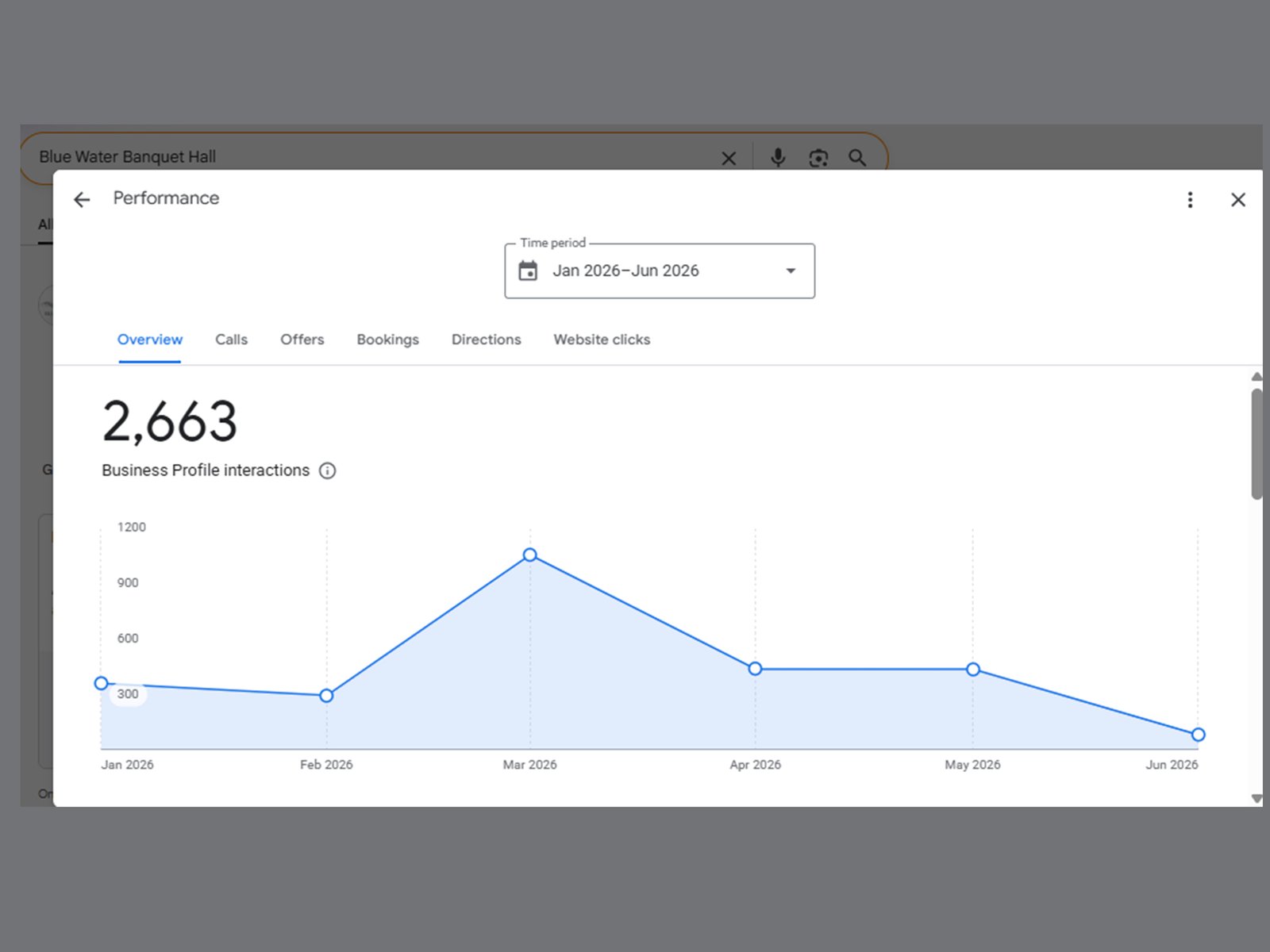This screenshot has width=1270, height=952.
Task: Click the vertical scrollbar thumb
Action: click(x=1257, y=443)
